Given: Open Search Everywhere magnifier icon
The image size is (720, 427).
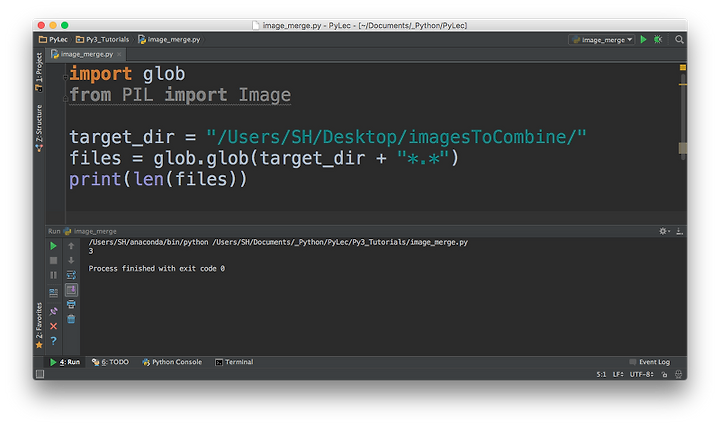Looking at the screenshot, I should pyautogui.click(x=679, y=39).
